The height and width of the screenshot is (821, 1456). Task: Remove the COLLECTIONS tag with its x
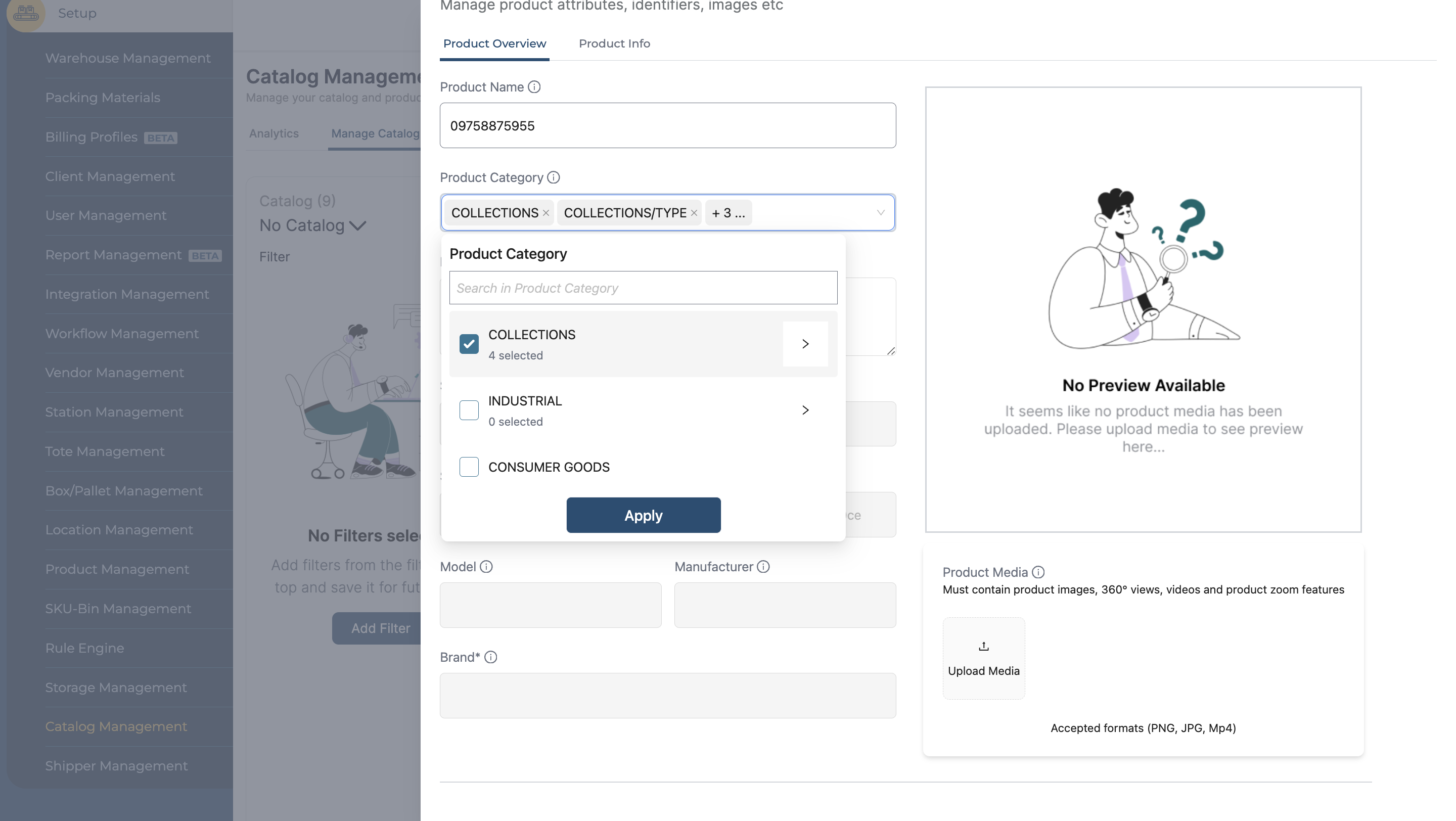[546, 213]
